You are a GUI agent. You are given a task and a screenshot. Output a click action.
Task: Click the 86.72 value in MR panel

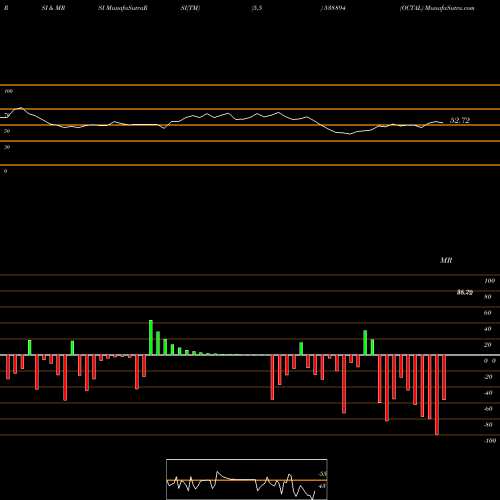point(465,292)
